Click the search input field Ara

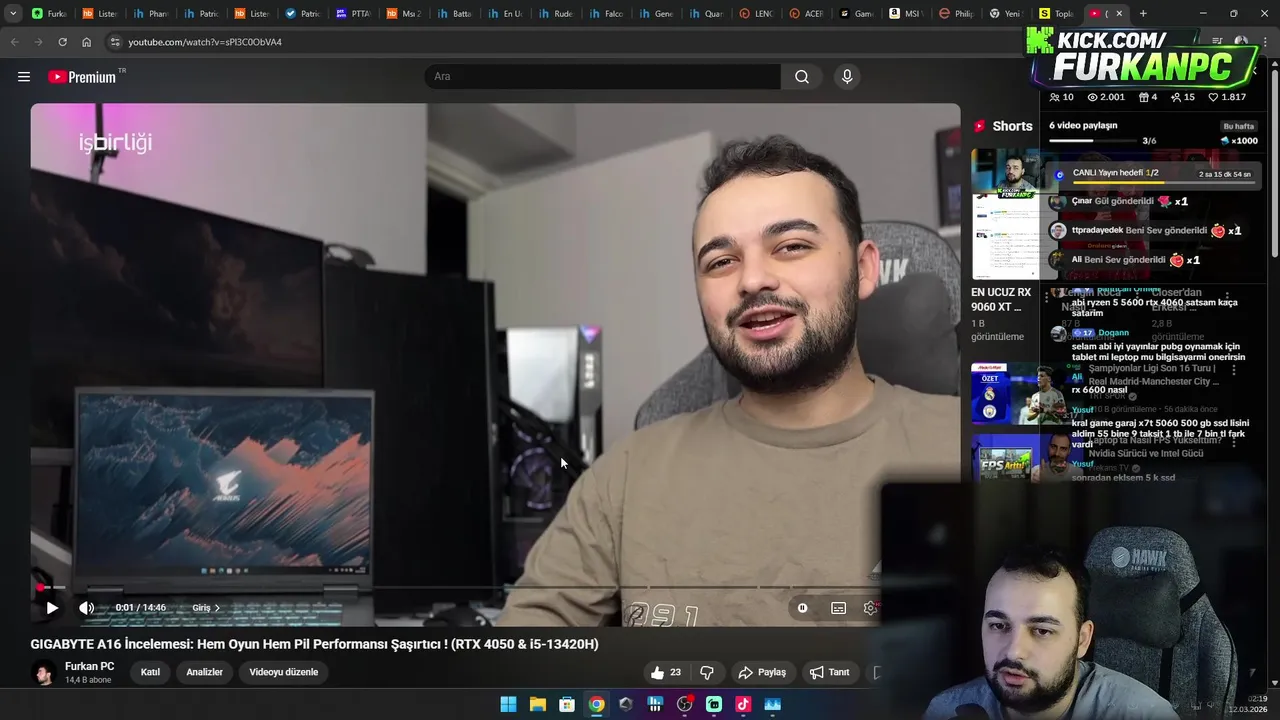click(x=602, y=77)
